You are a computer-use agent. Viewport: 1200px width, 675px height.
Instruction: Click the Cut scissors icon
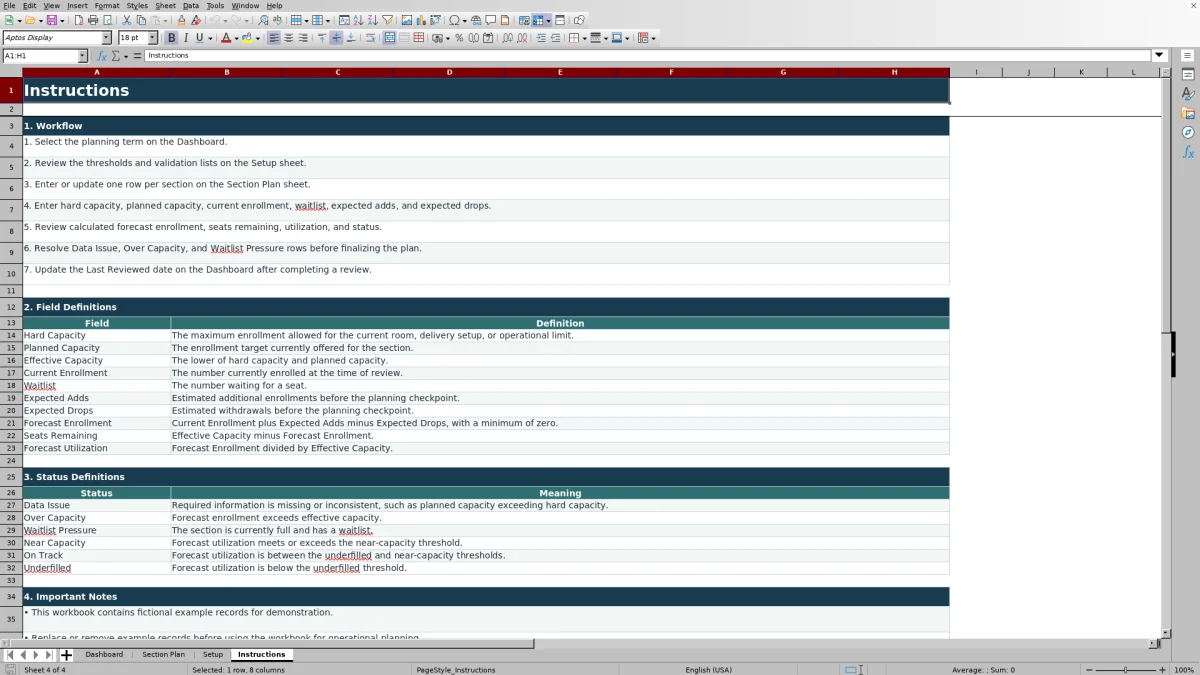click(x=126, y=20)
